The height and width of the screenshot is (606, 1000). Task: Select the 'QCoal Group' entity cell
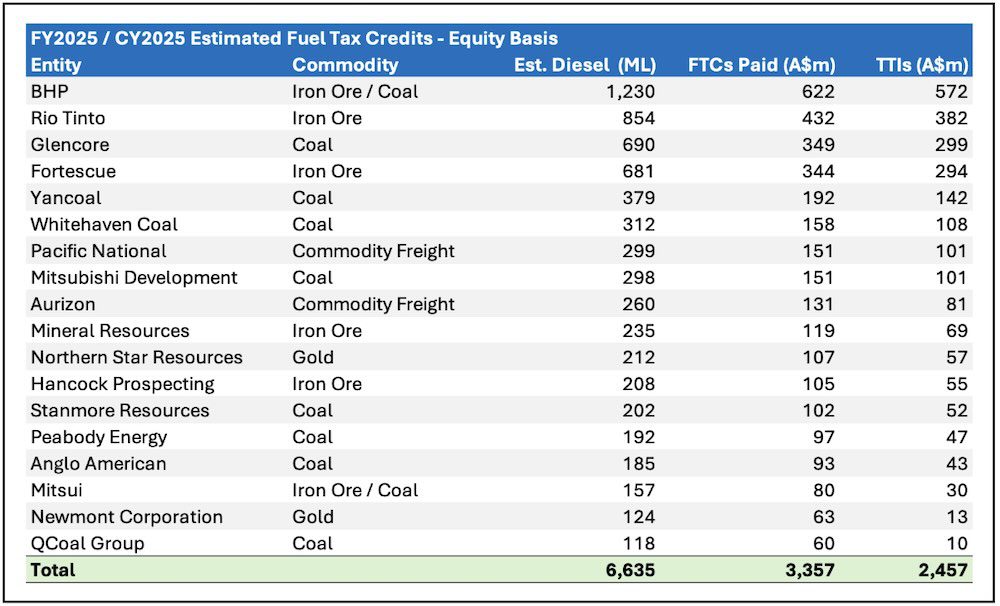87,543
